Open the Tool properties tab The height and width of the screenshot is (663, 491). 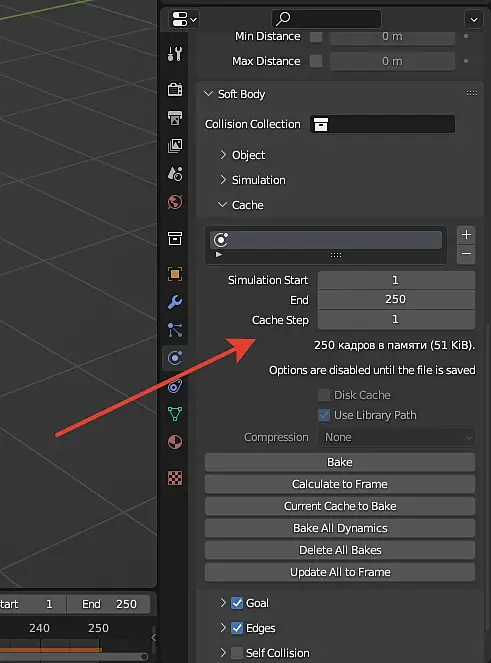click(x=175, y=54)
